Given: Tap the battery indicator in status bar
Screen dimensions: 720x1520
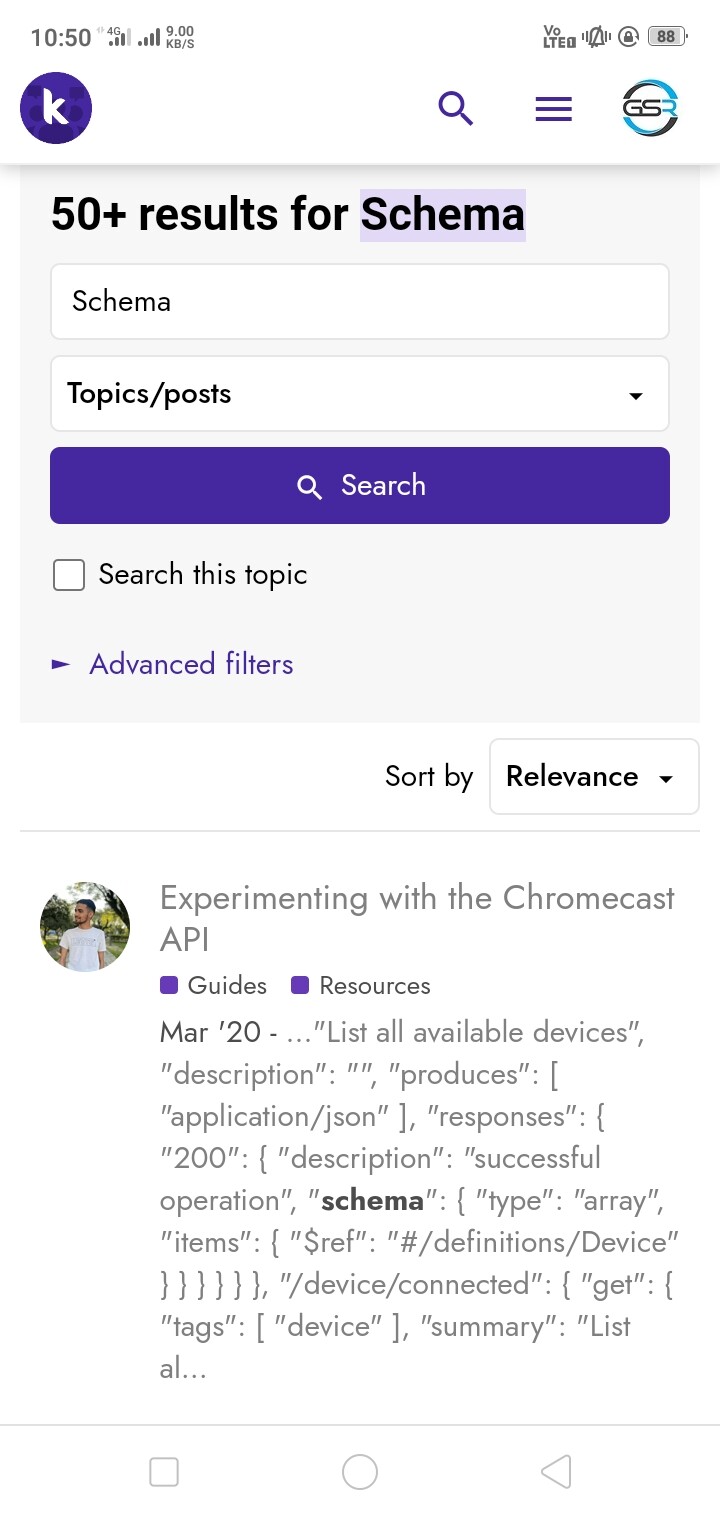Looking at the screenshot, I should (666, 37).
